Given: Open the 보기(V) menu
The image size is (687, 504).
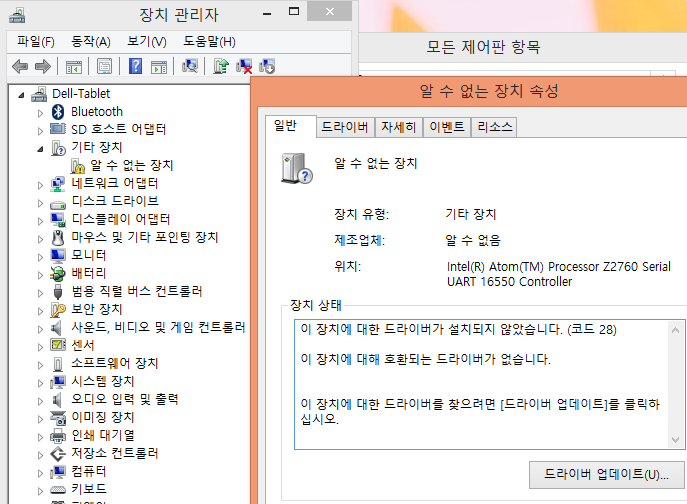Looking at the screenshot, I should pos(147,42).
